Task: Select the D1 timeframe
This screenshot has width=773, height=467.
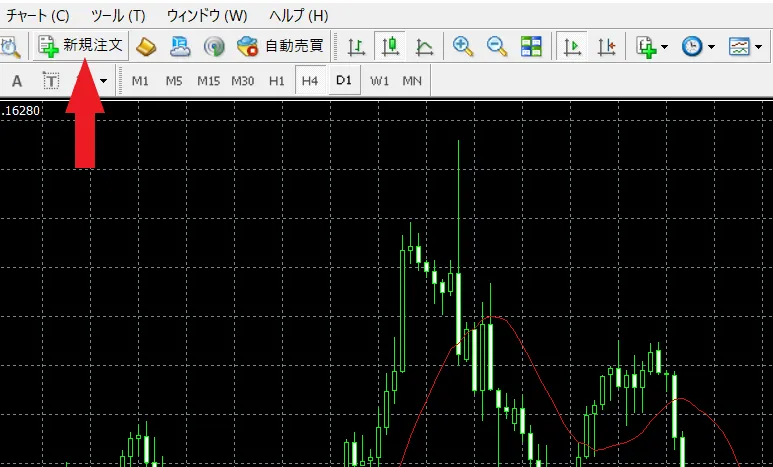Action: point(344,80)
